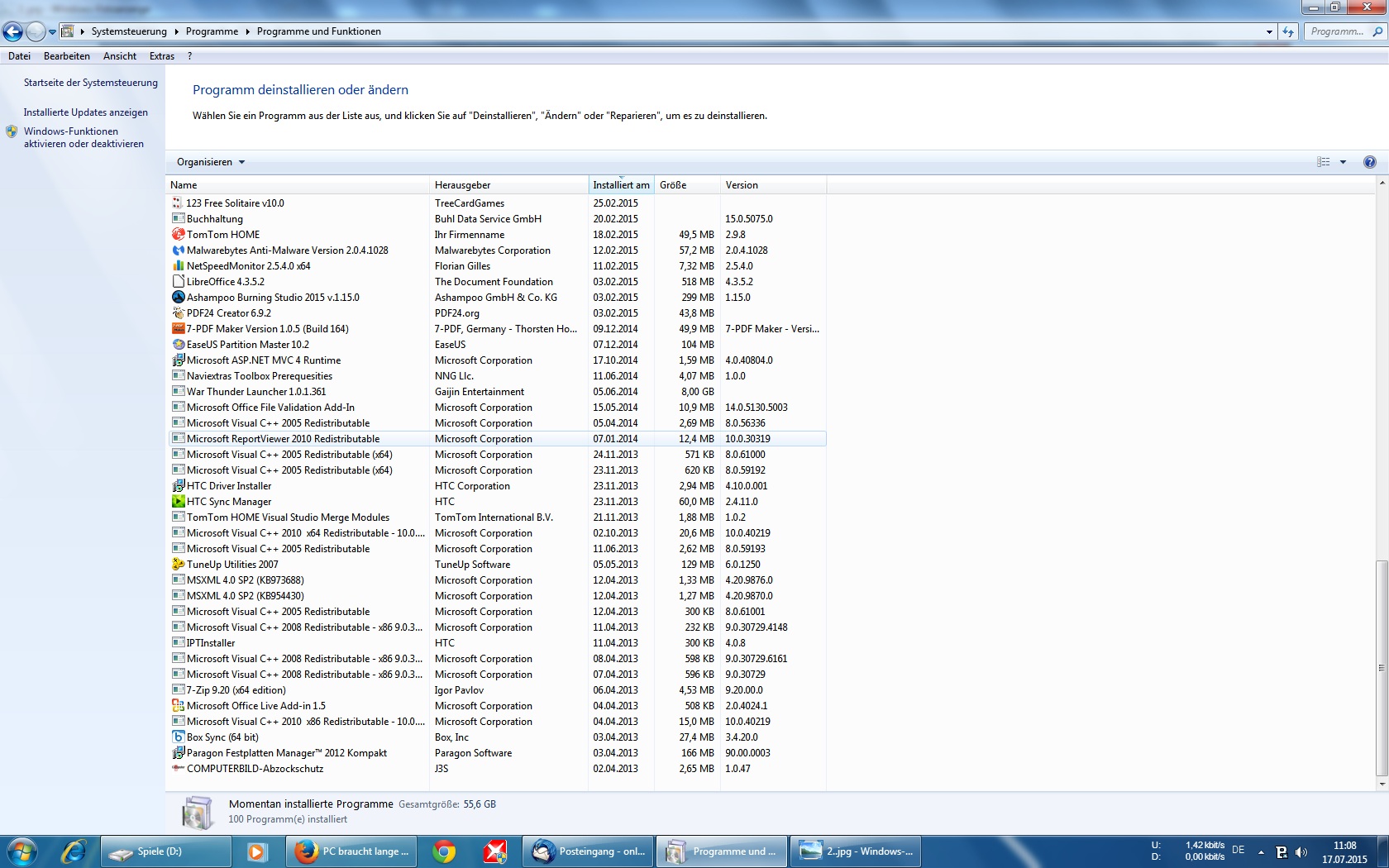Sort by the Installiert am column header

pyautogui.click(x=621, y=185)
